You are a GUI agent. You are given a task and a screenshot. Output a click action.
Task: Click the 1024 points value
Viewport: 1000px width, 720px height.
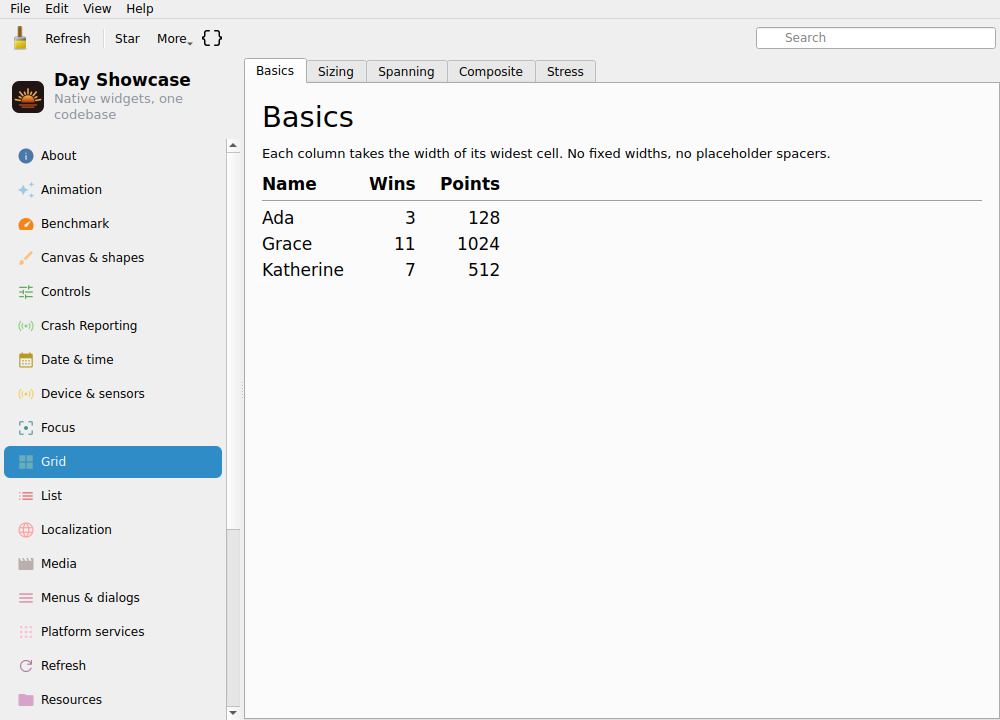click(478, 244)
